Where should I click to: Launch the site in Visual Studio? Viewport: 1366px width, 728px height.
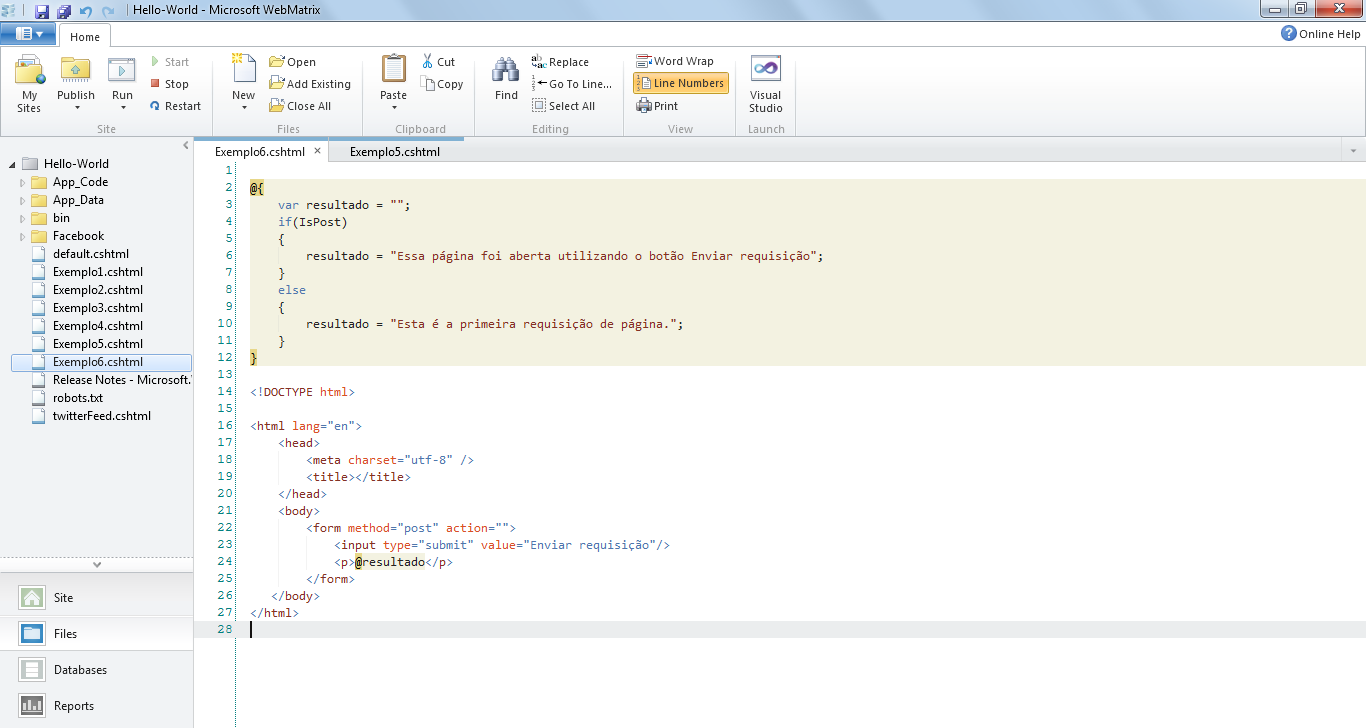coord(765,80)
